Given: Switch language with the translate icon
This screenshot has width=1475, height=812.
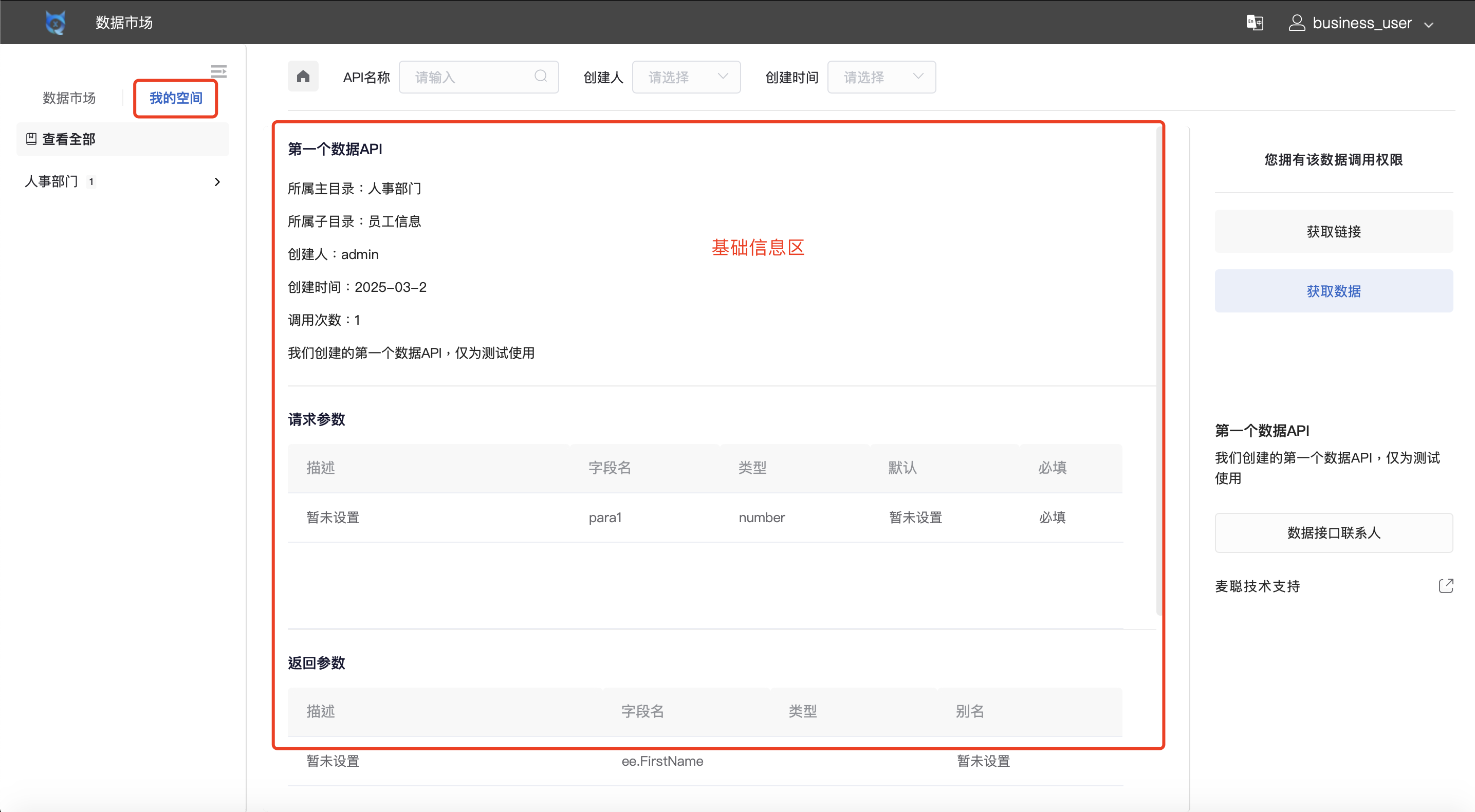Looking at the screenshot, I should (1255, 23).
